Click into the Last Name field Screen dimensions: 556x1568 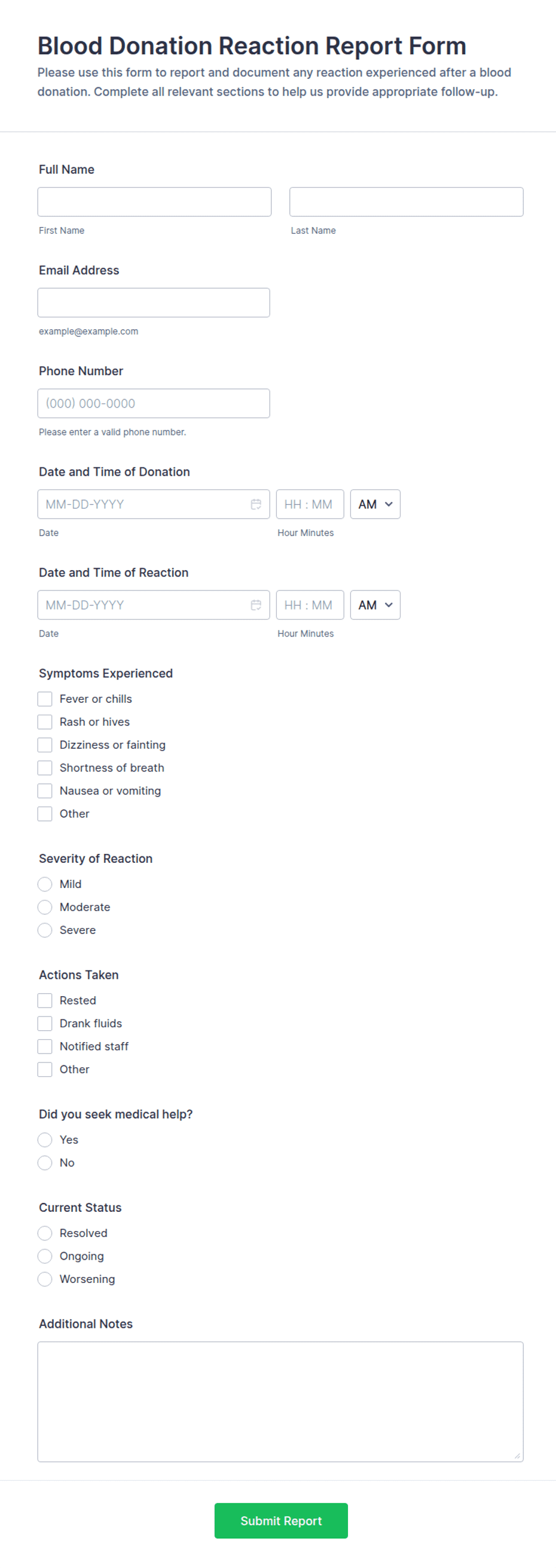tap(406, 201)
